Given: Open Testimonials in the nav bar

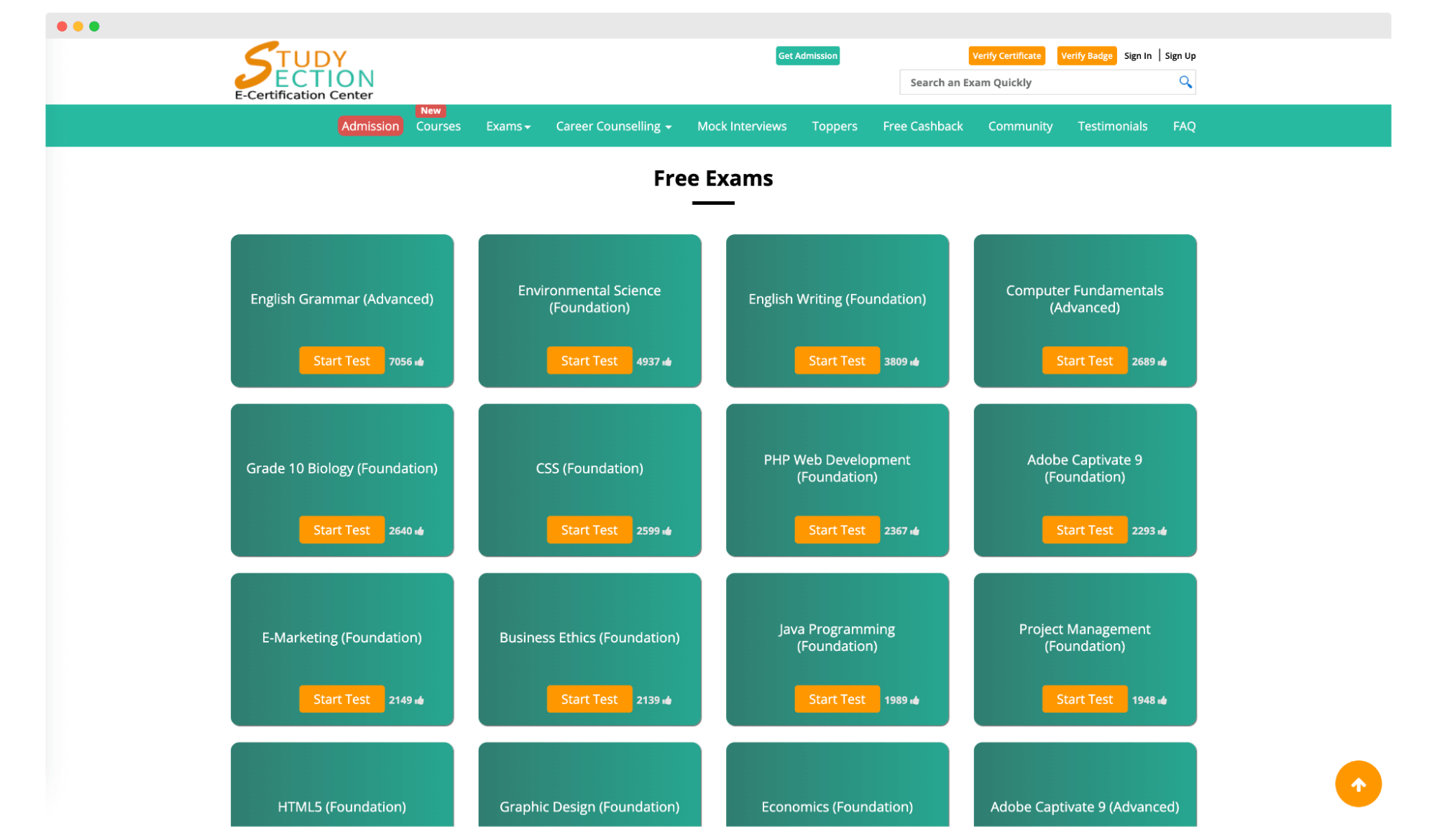Looking at the screenshot, I should pyautogui.click(x=1112, y=126).
